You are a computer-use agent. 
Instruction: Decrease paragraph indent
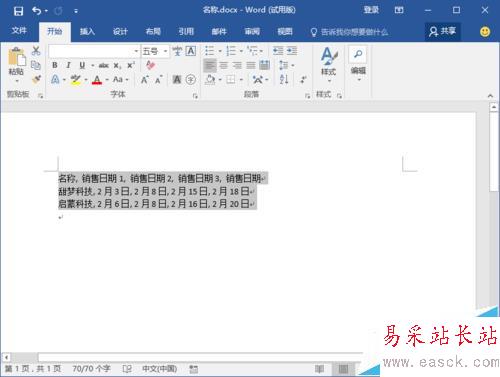(x=278, y=51)
